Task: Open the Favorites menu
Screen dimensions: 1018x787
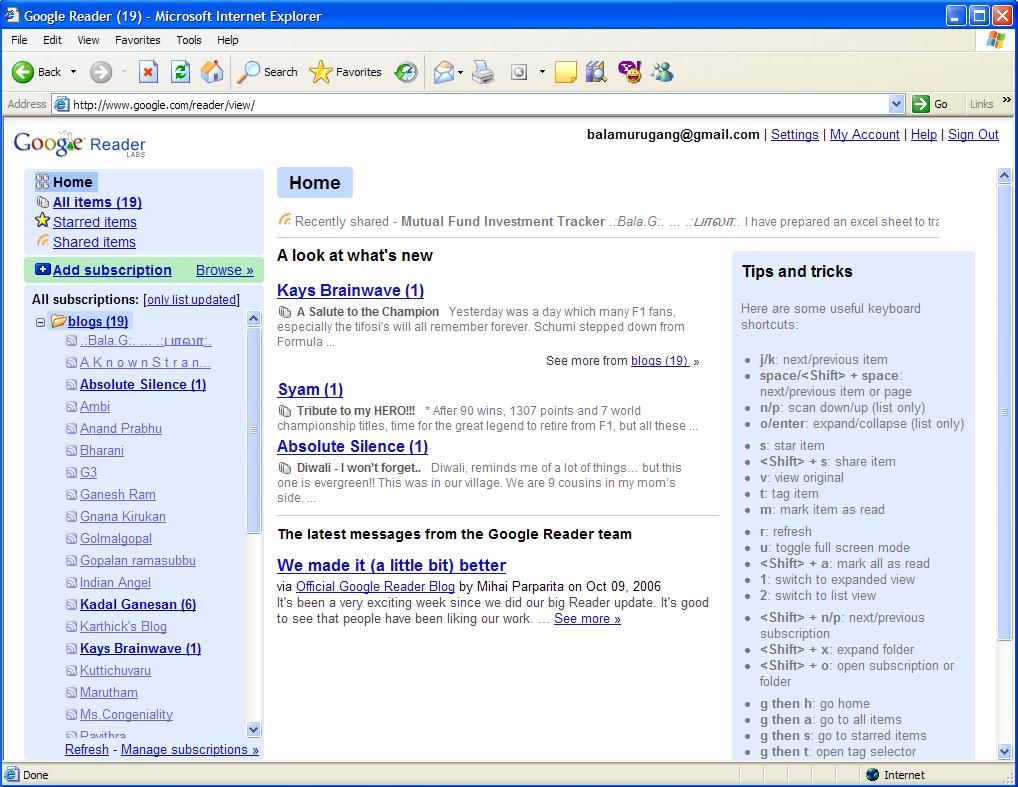Action: [137, 40]
